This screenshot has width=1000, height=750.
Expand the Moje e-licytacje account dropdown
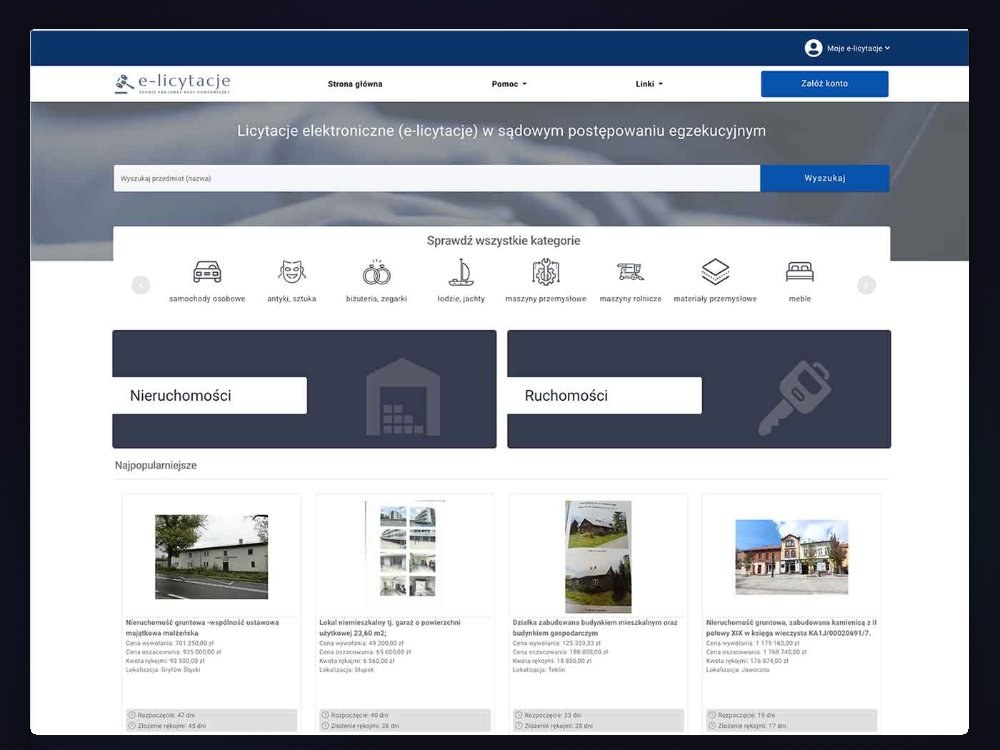pyautogui.click(x=858, y=48)
